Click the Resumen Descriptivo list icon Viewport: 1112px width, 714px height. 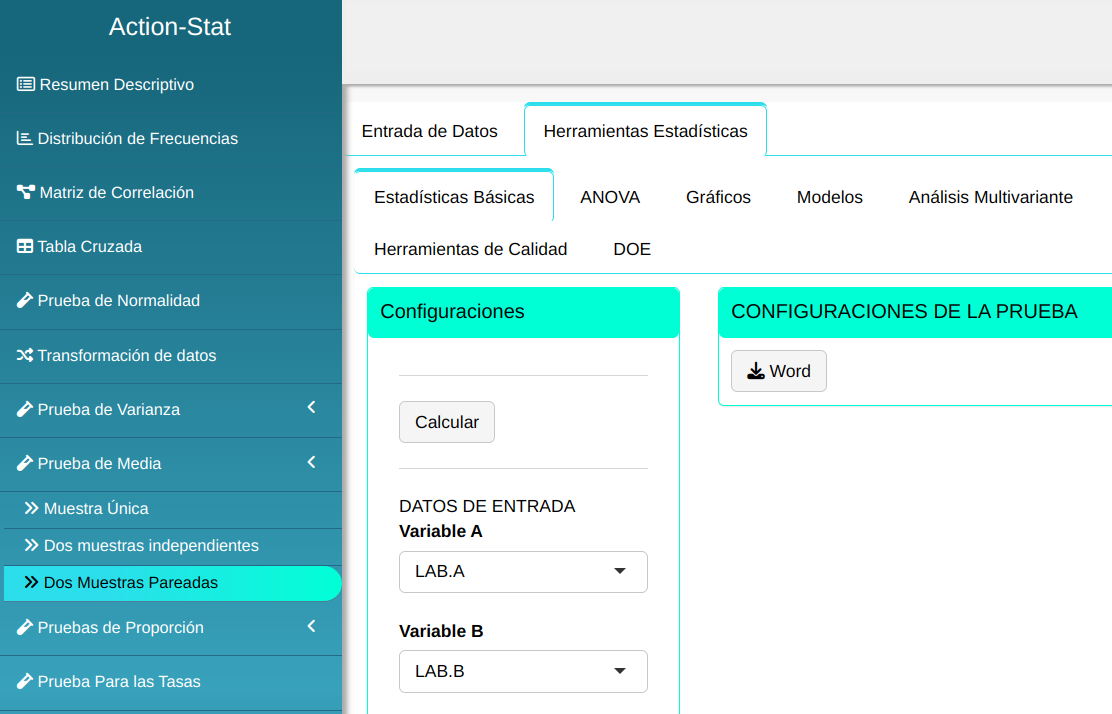click(26, 85)
